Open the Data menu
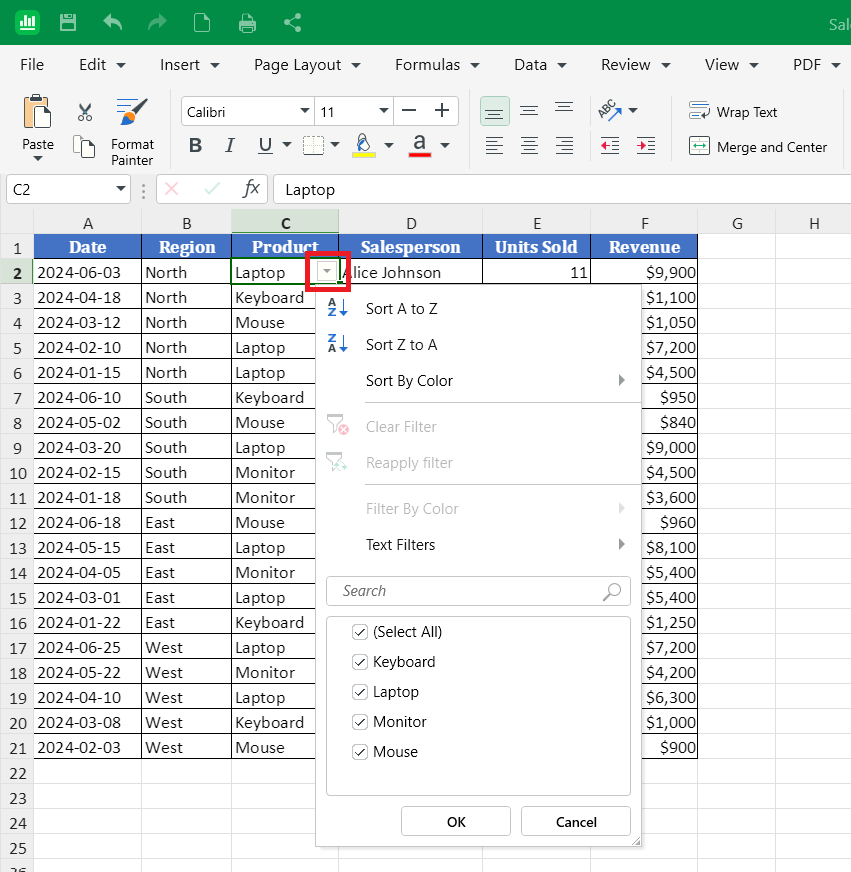The image size is (851, 872). coord(540,65)
